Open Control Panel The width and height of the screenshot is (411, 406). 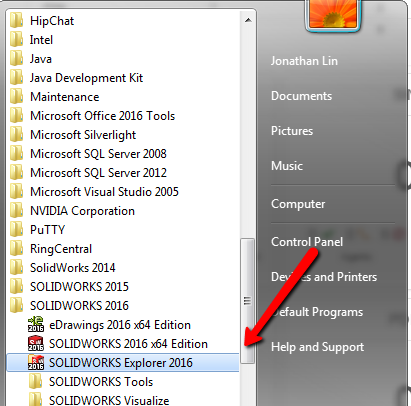coord(307,242)
